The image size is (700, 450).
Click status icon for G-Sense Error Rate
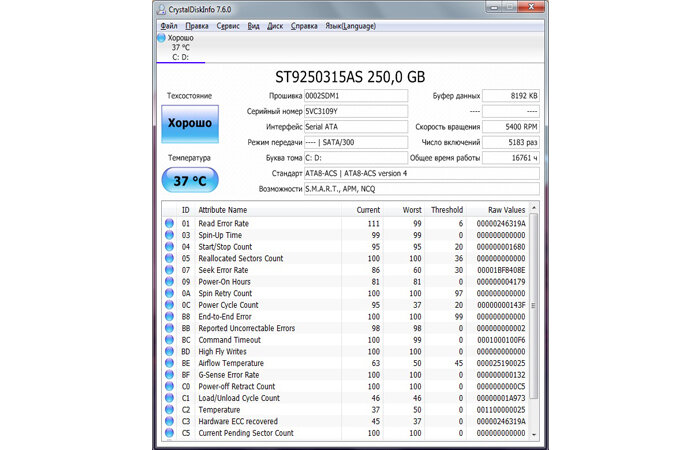169,375
